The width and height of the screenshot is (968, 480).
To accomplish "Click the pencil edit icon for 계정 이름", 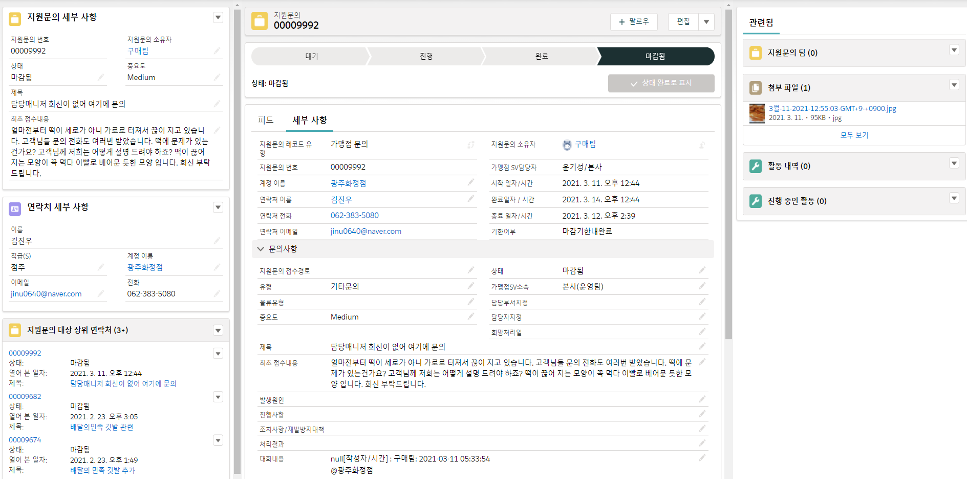I will click(471, 184).
